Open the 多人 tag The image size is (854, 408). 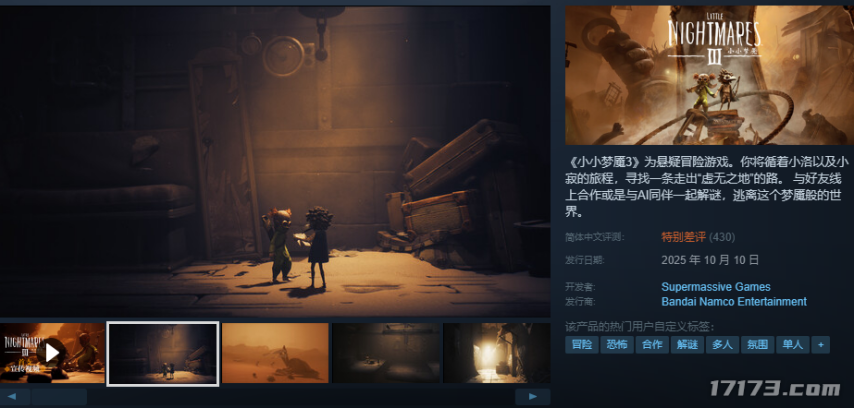point(722,344)
